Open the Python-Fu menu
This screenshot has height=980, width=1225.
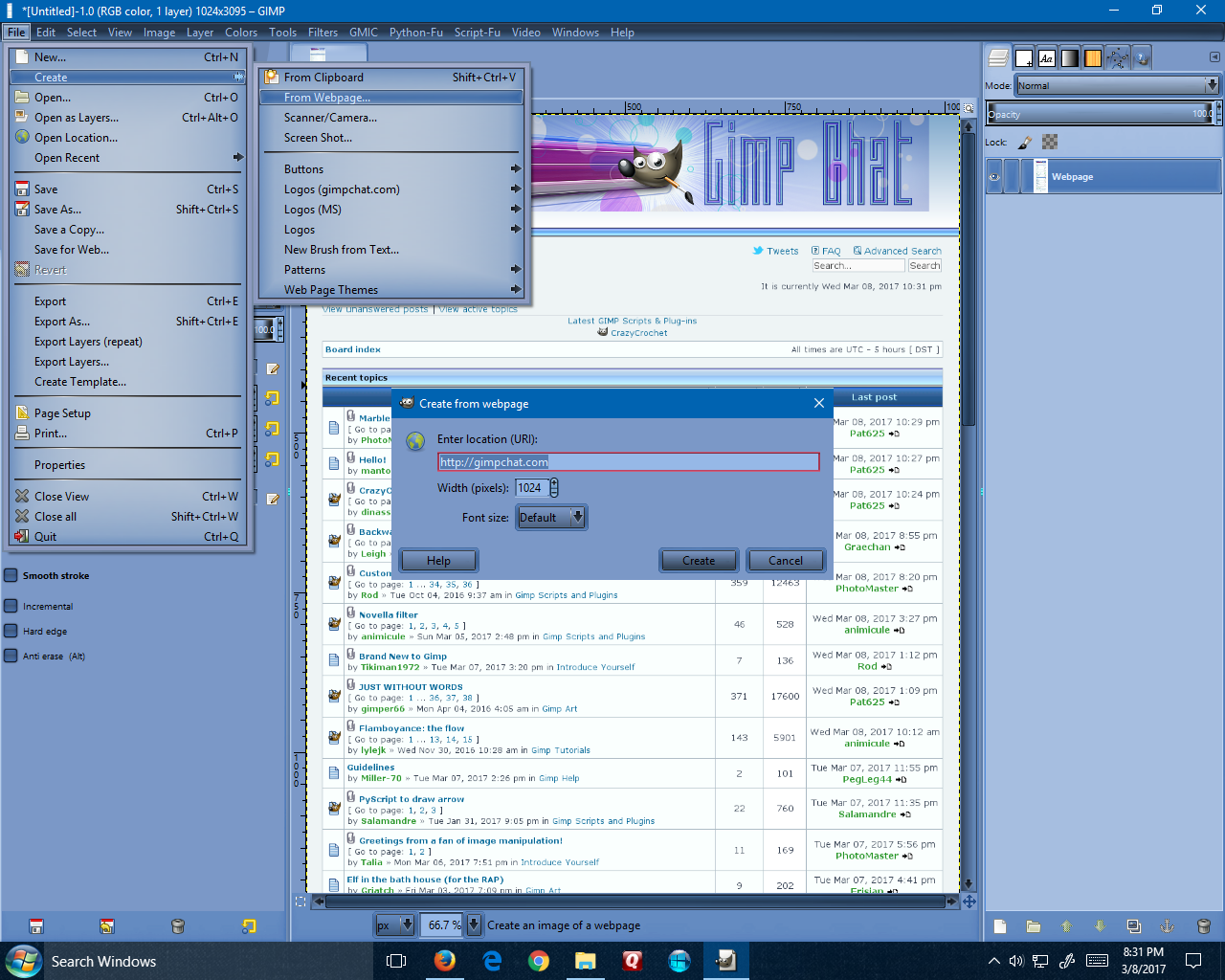pos(415,32)
